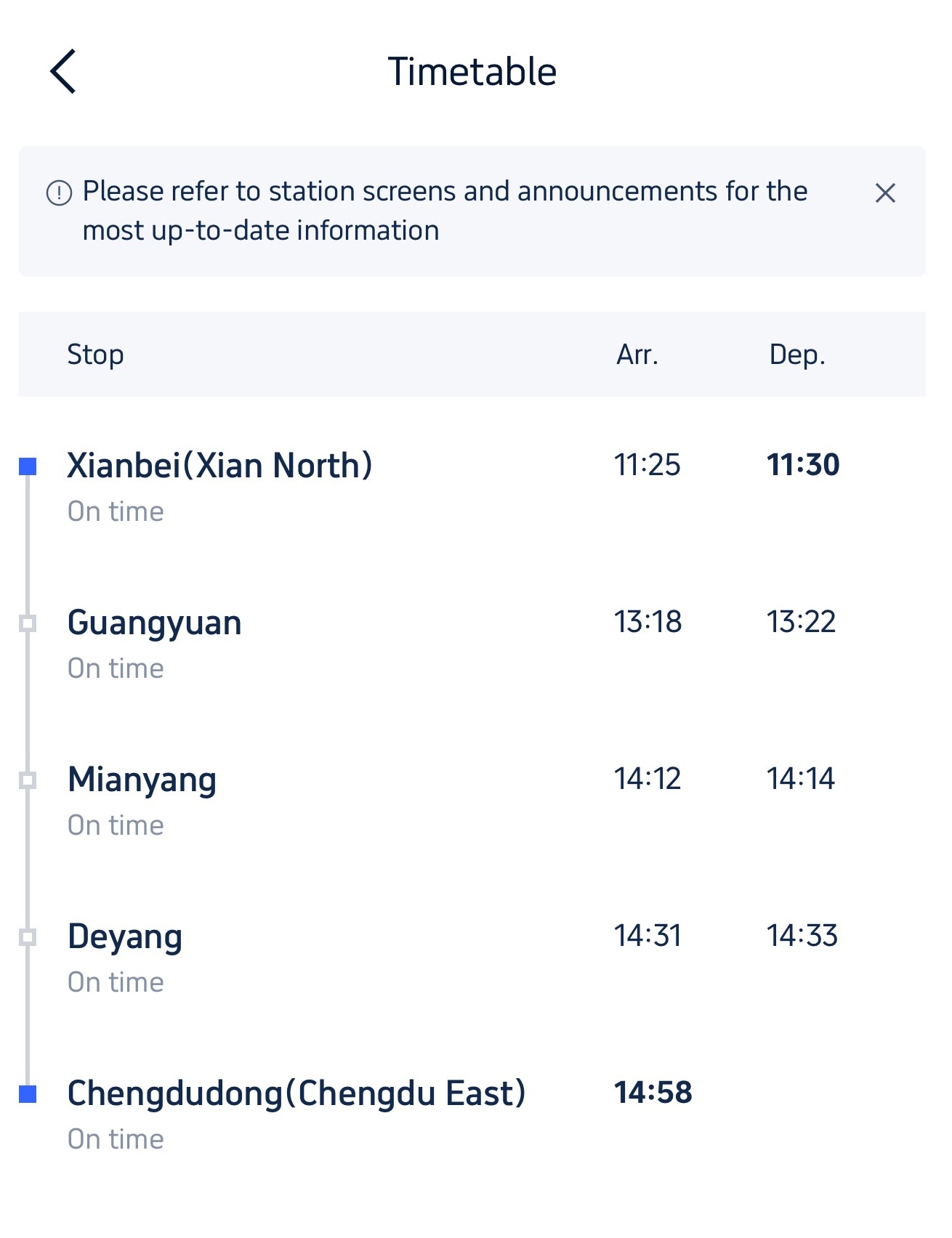The width and height of the screenshot is (952, 1238).
Task: Tap the Deyang station name
Action: point(124,937)
